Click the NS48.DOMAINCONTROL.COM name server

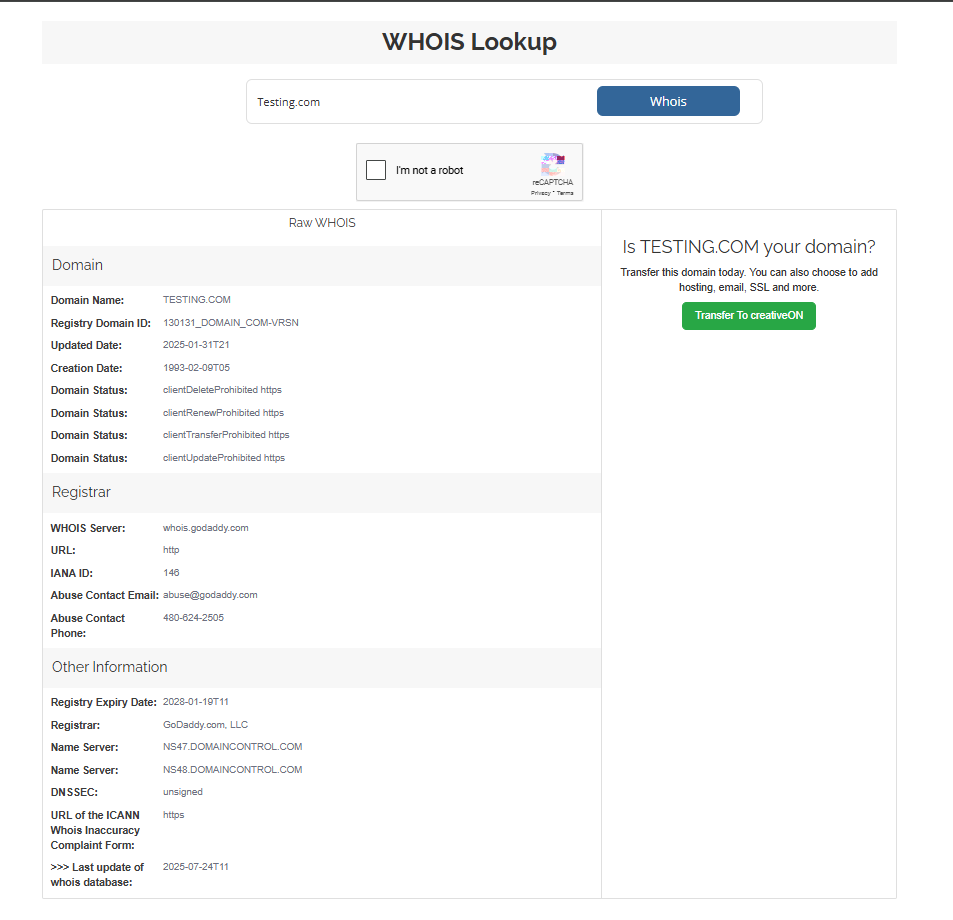coord(232,770)
